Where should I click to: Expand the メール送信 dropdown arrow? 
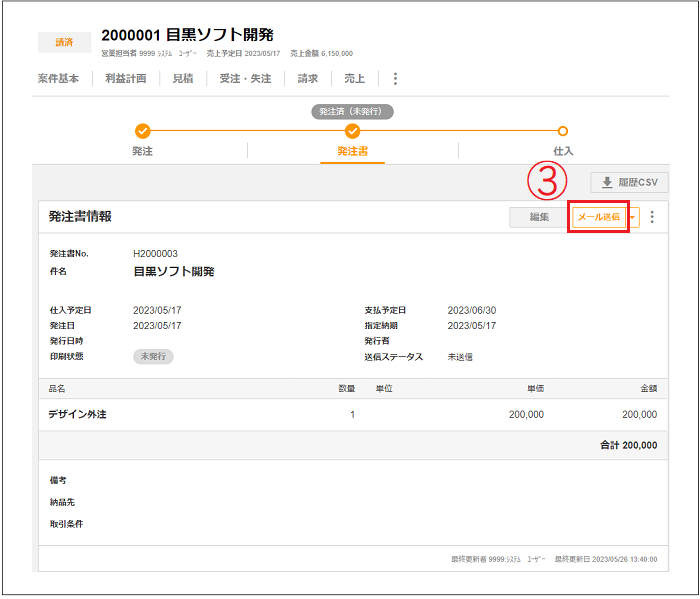[x=633, y=217]
